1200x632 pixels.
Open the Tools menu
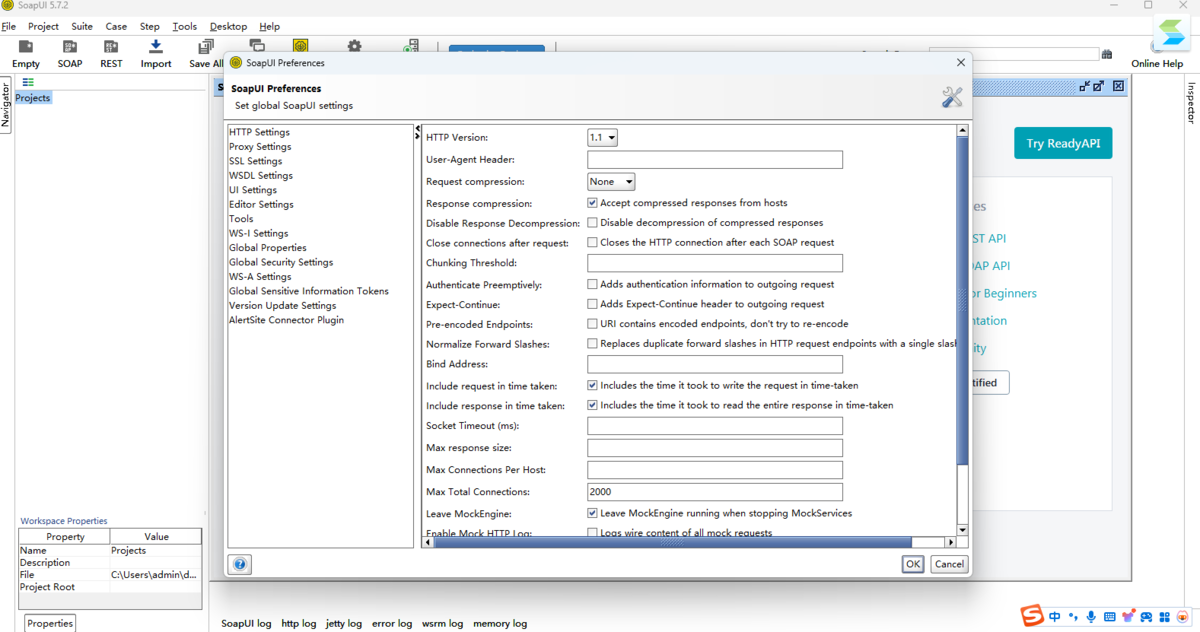184,26
